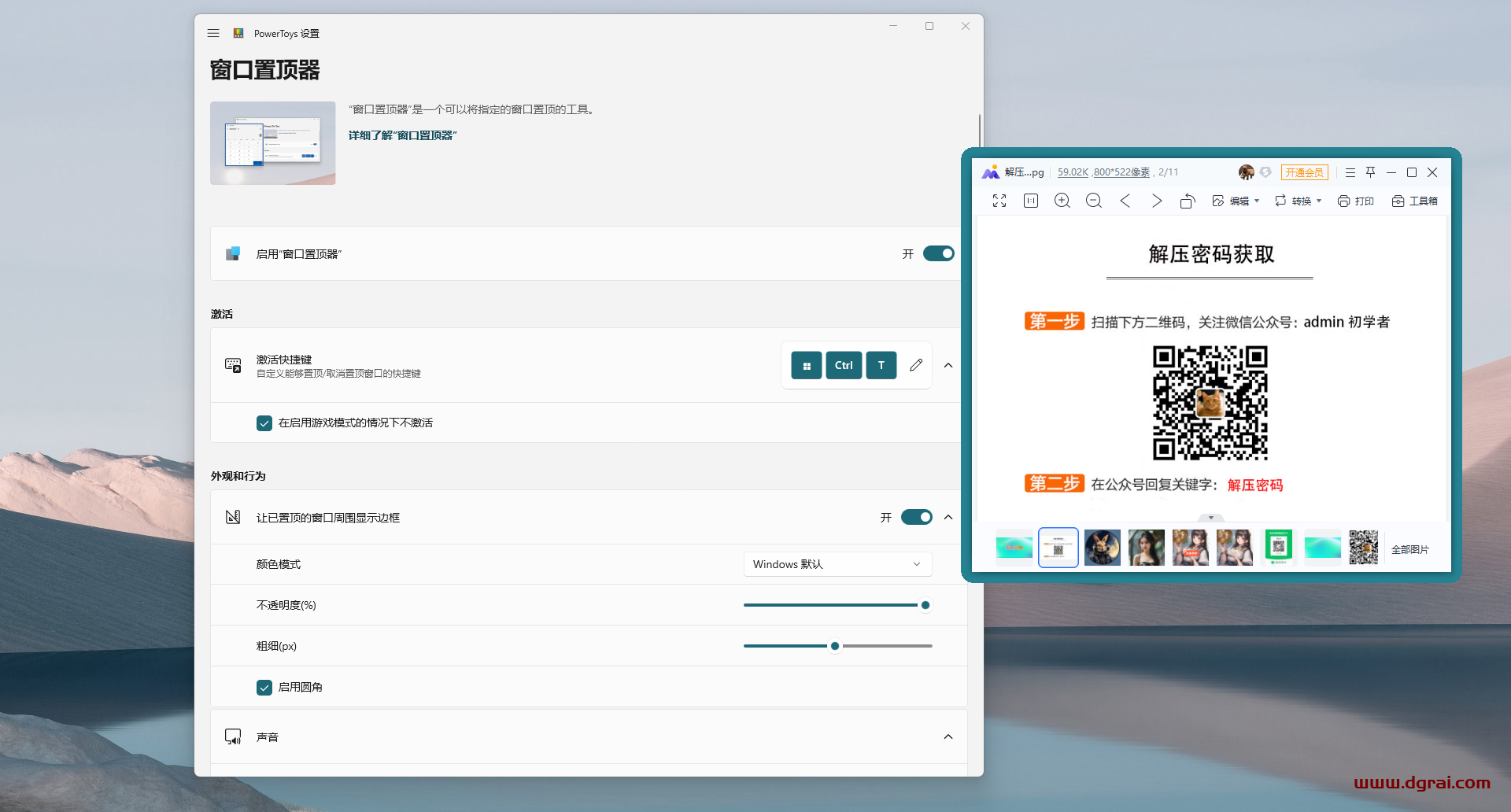Click the T key button in the shortcut
Screen dimensions: 1511x812
(881, 365)
